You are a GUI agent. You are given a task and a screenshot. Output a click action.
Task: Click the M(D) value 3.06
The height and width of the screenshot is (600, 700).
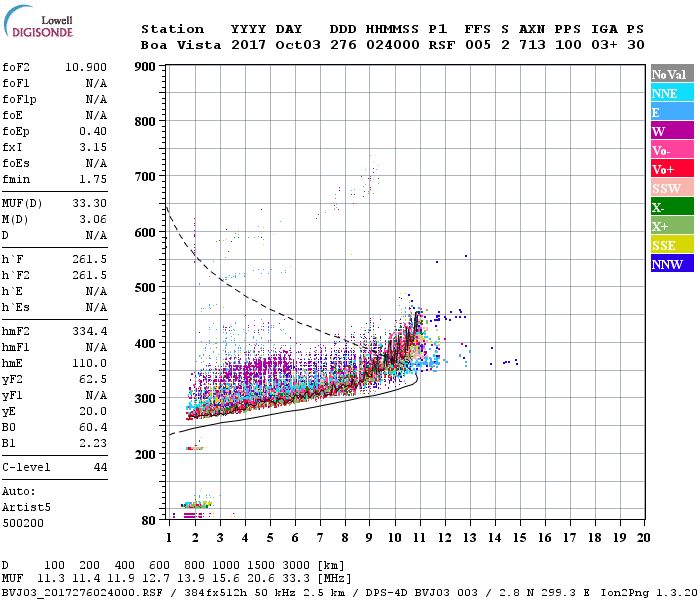(93, 219)
